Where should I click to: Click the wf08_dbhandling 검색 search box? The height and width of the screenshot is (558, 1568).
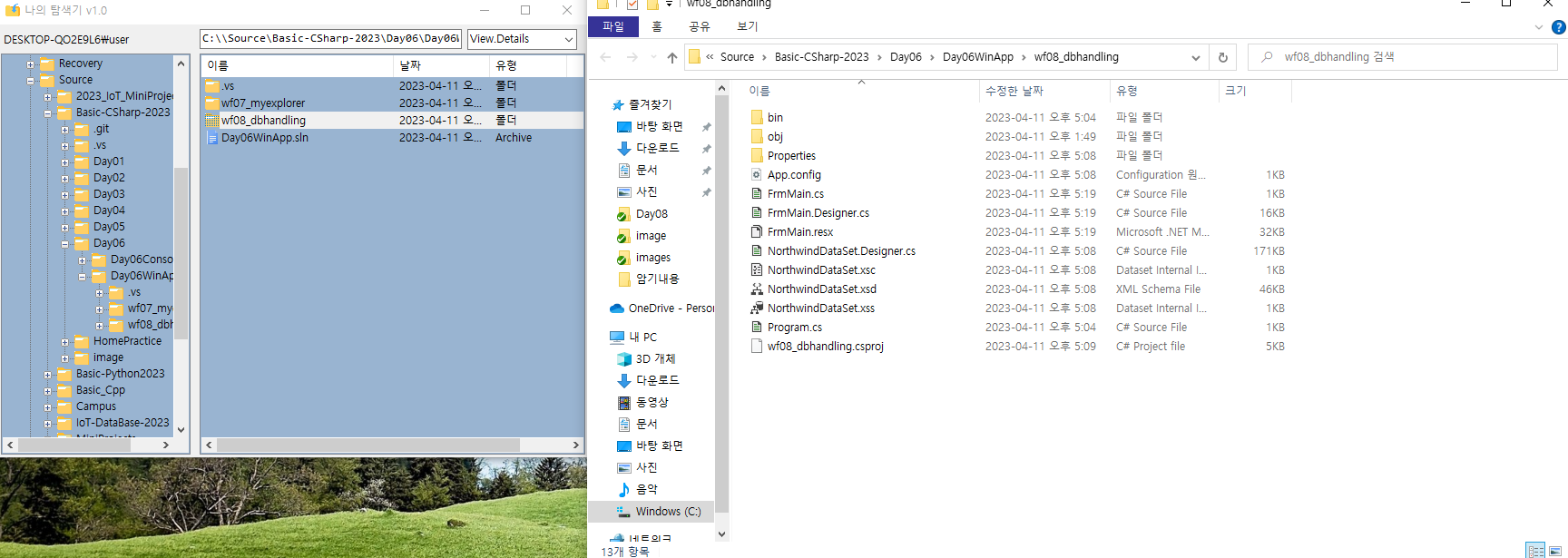(x=1403, y=57)
